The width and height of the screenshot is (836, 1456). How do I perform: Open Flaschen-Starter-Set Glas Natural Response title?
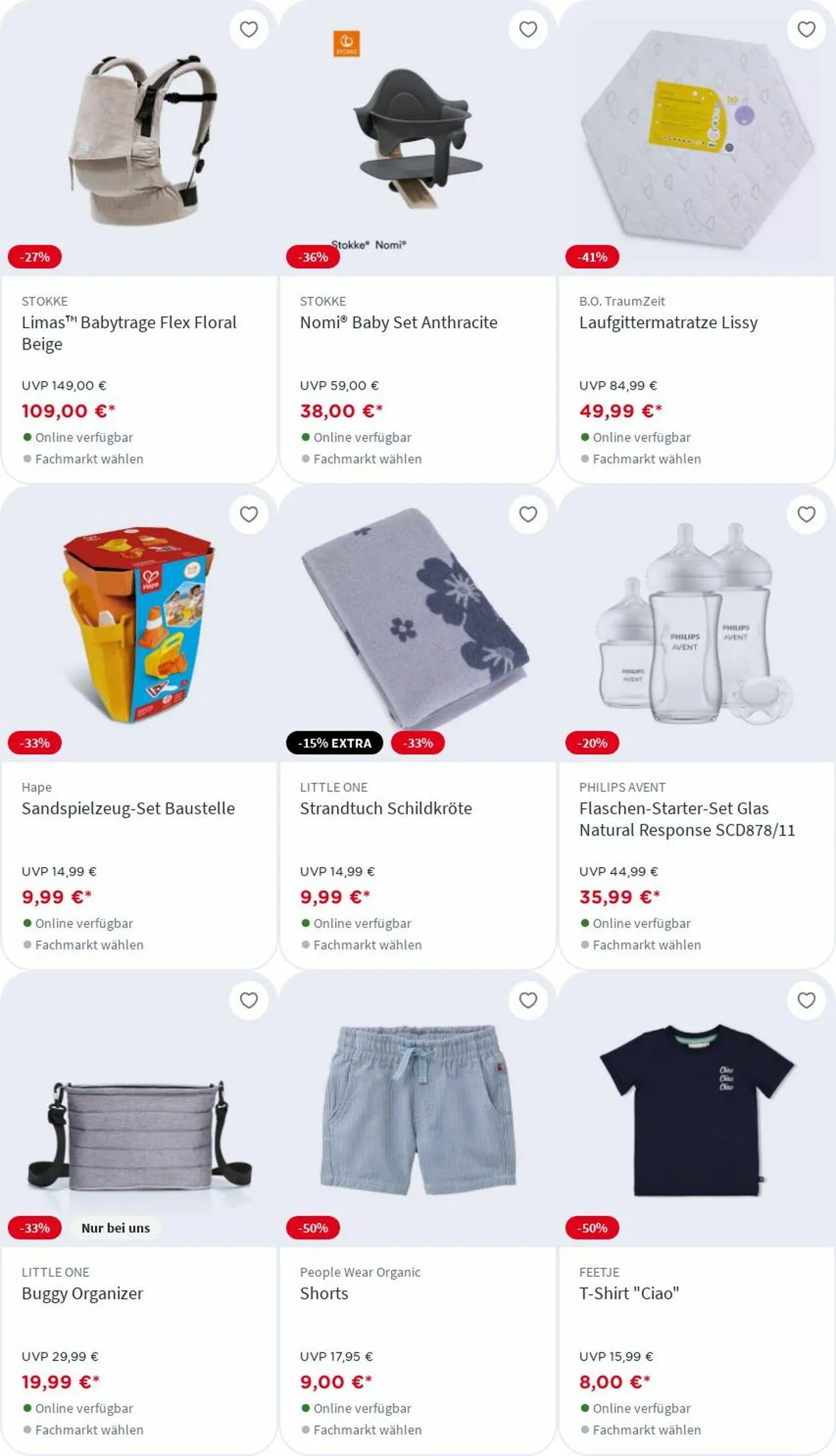click(687, 819)
